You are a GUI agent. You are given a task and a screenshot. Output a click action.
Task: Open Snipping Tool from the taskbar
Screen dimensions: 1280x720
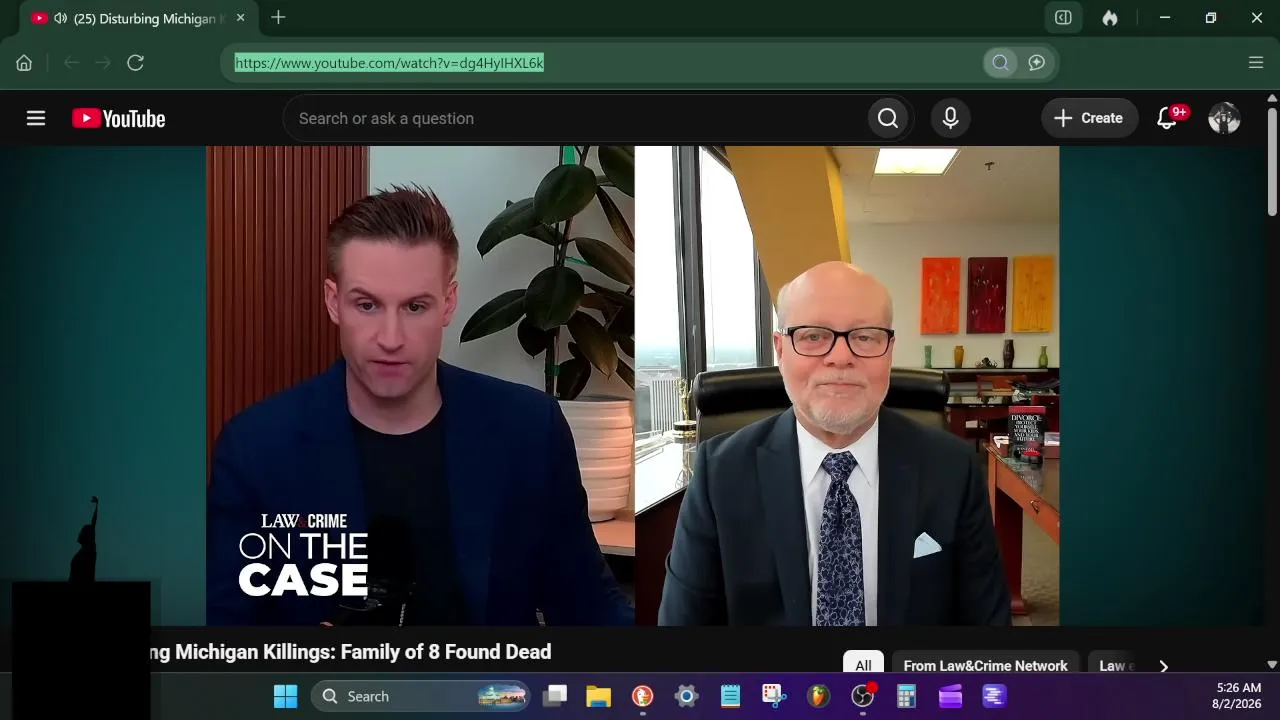click(x=774, y=696)
